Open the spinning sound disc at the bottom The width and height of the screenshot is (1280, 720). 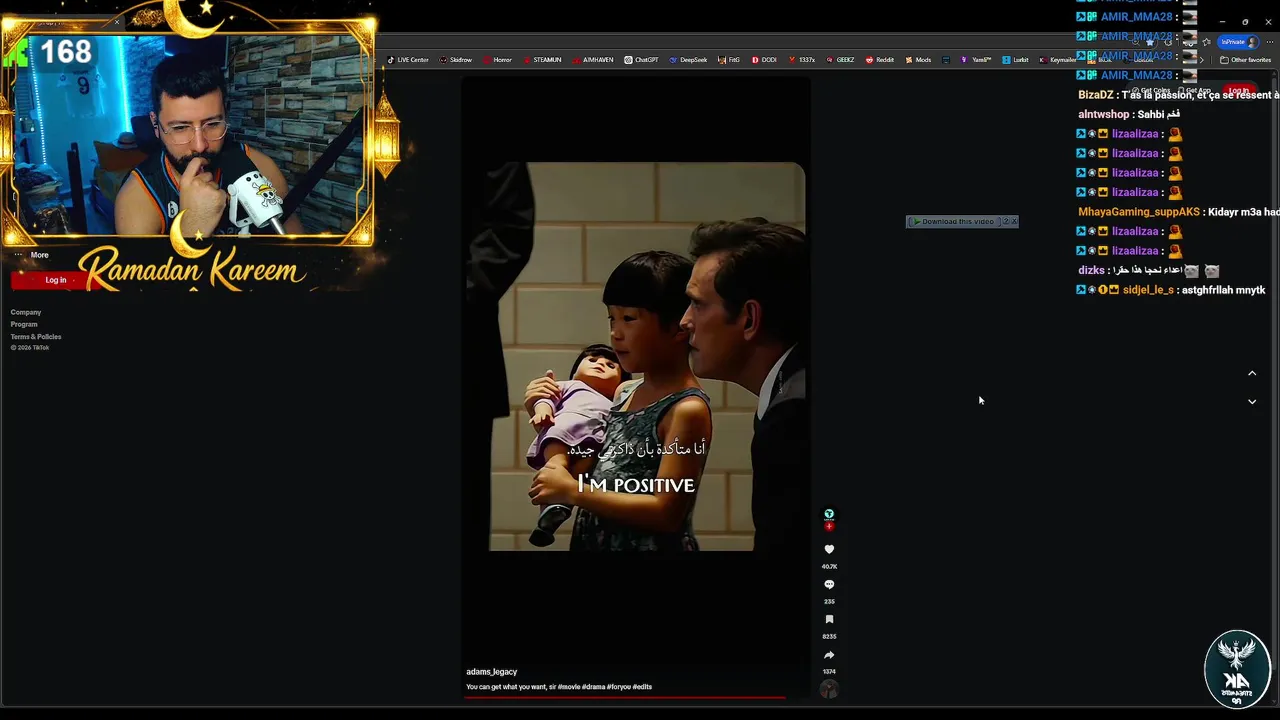(829, 689)
